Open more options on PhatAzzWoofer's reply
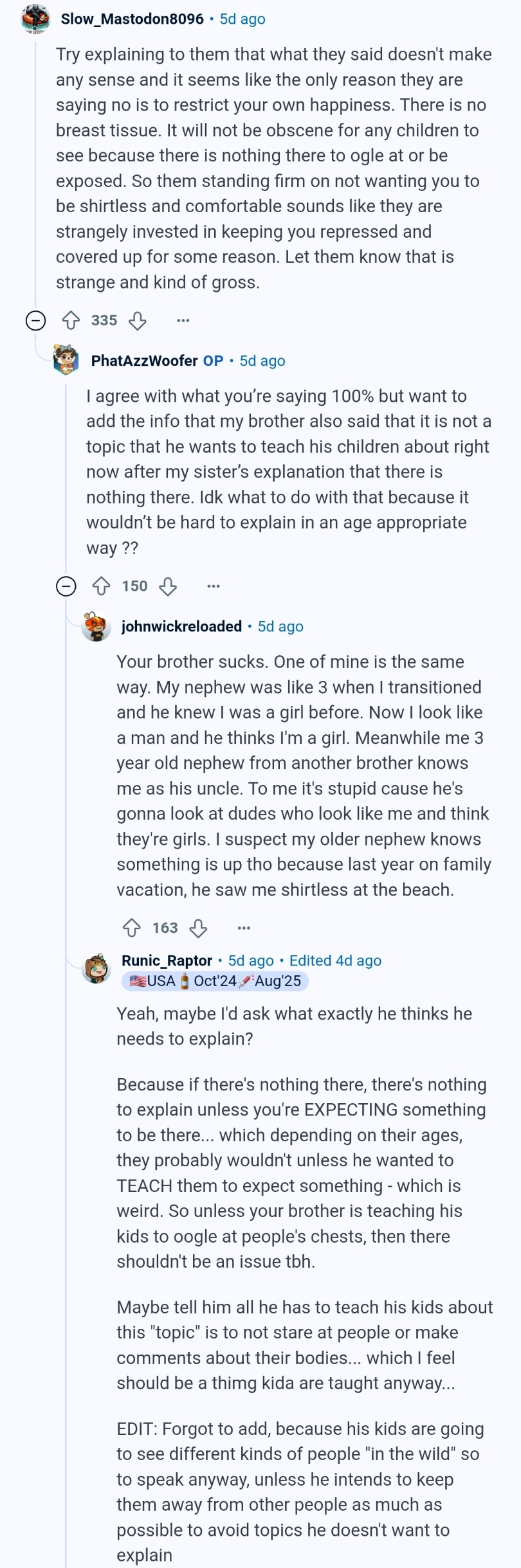Viewport: 521px width, 1568px height. point(214,586)
